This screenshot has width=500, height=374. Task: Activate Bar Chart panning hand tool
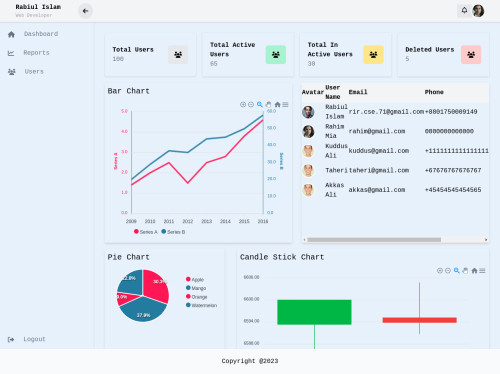click(x=268, y=105)
